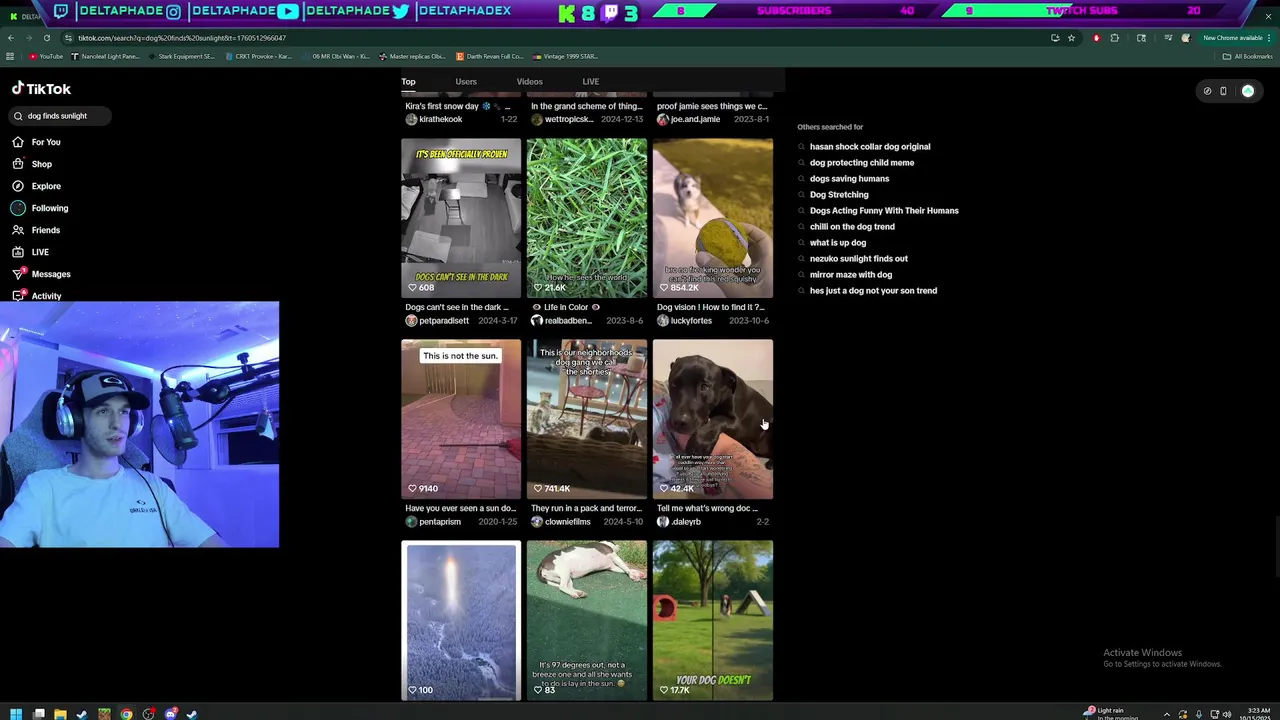Click the compass-shaped icon beside the phone icon
The height and width of the screenshot is (720, 1280).
coord(1207,91)
